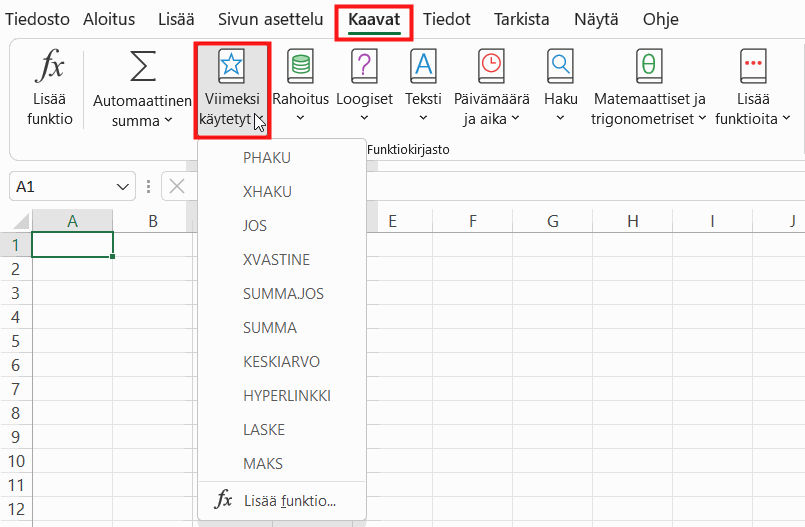Select row 5 header
The width and height of the screenshot is (805, 527).
(16, 341)
